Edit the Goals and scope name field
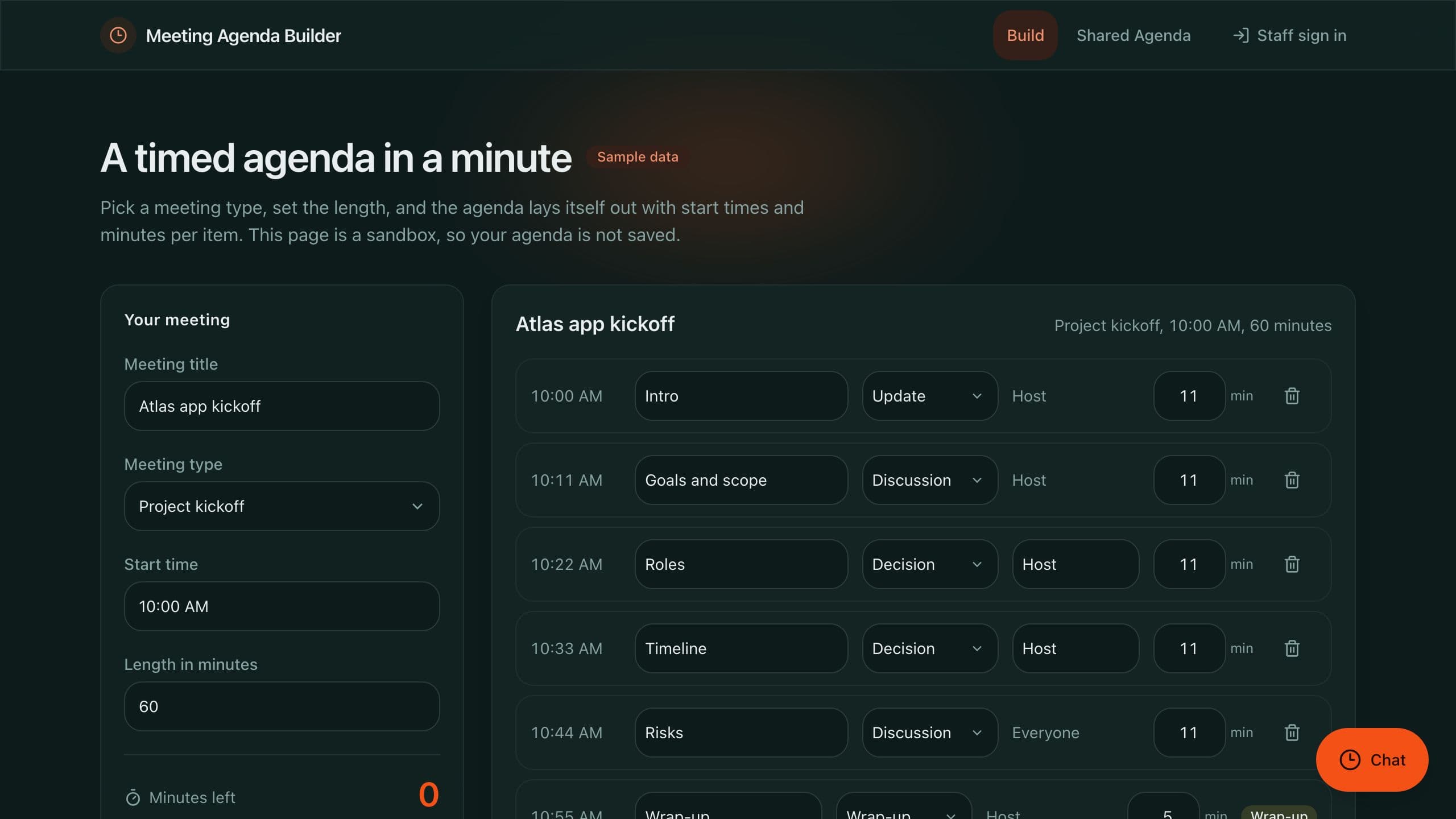The height and width of the screenshot is (819, 1456). pyautogui.click(x=741, y=480)
